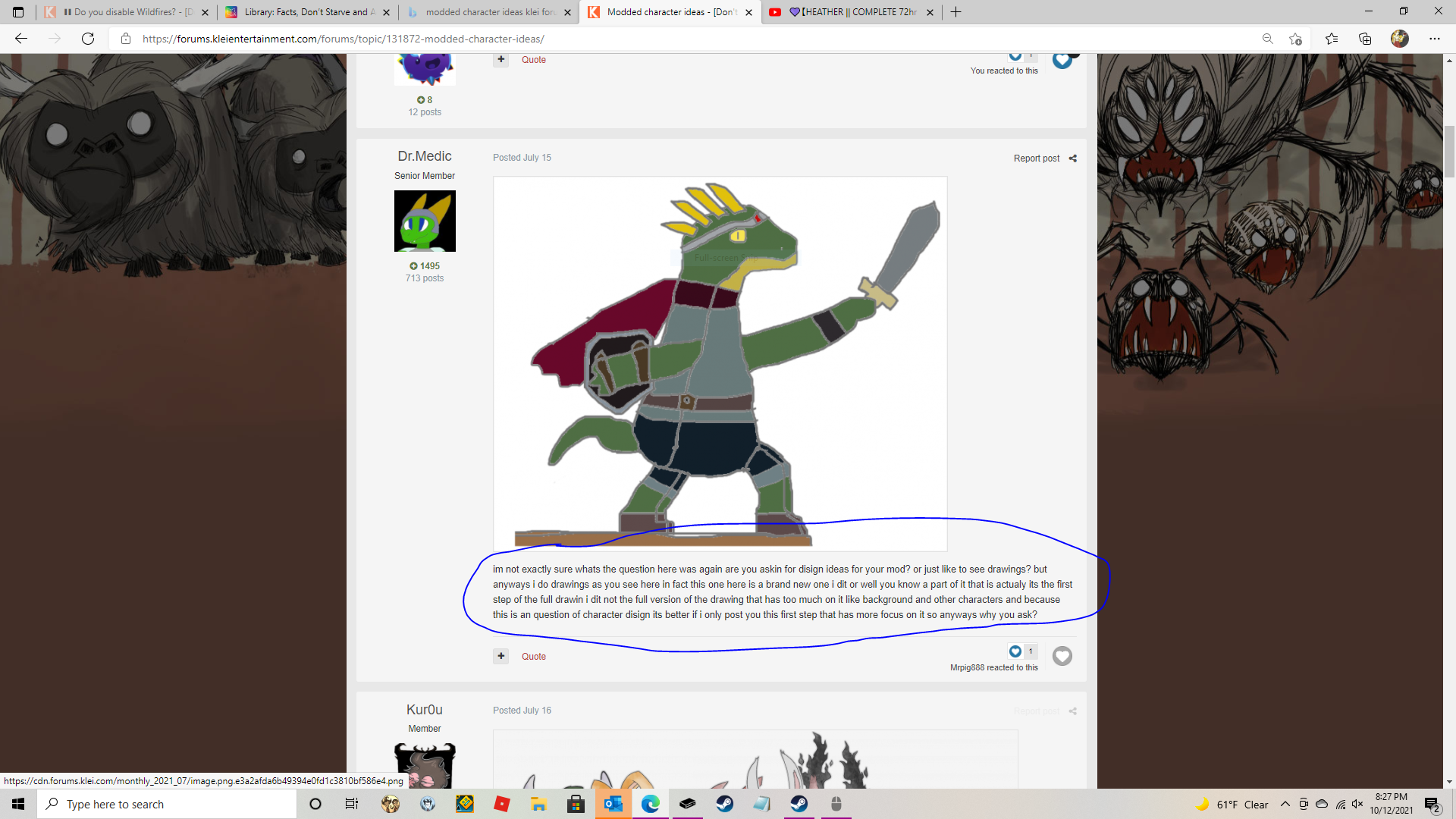The width and height of the screenshot is (1456, 819).
Task: Switch to the Do you disable Wildfires tab
Action: (x=126, y=12)
